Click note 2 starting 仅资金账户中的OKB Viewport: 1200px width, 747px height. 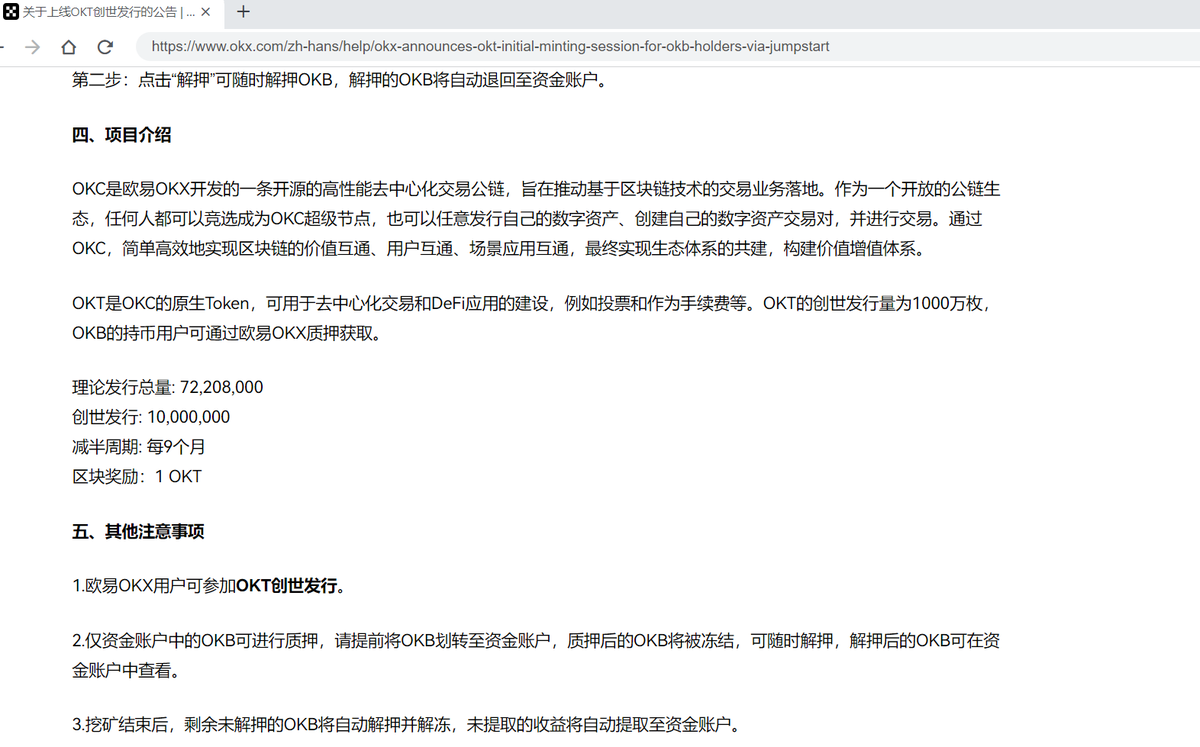[536, 656]
